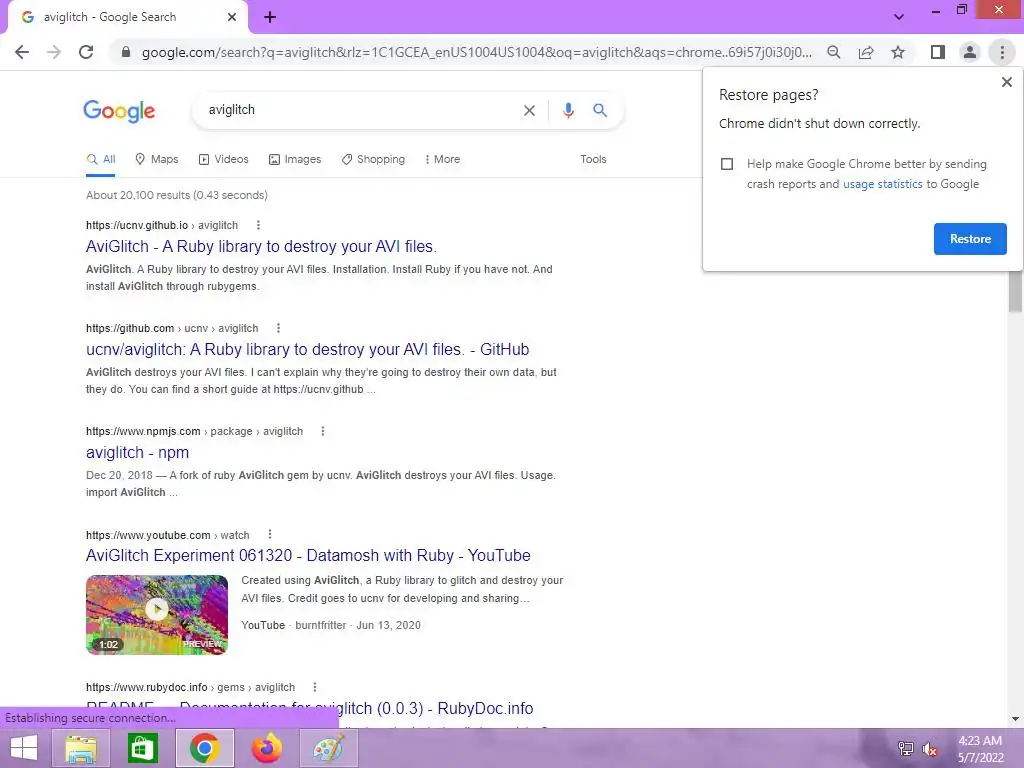Clear the search box text
This screenshot has height=768, width=1024.
529,110
